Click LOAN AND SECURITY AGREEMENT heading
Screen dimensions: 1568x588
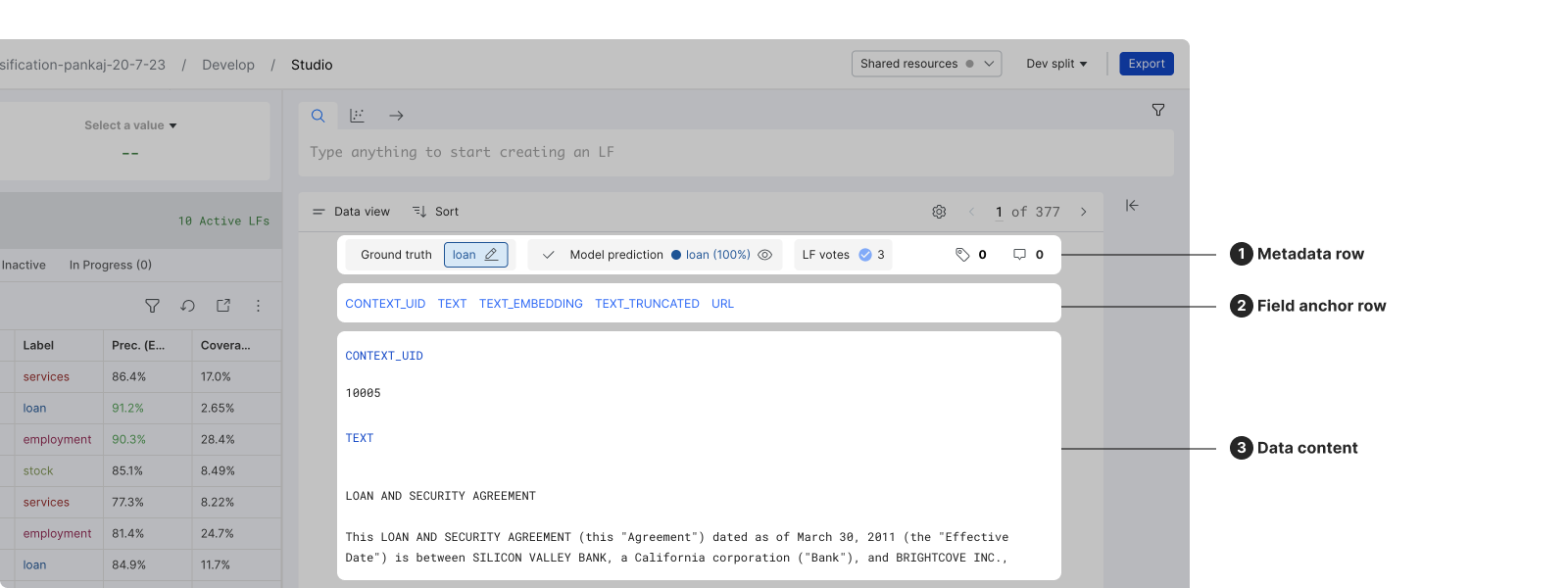click(440, 496)
